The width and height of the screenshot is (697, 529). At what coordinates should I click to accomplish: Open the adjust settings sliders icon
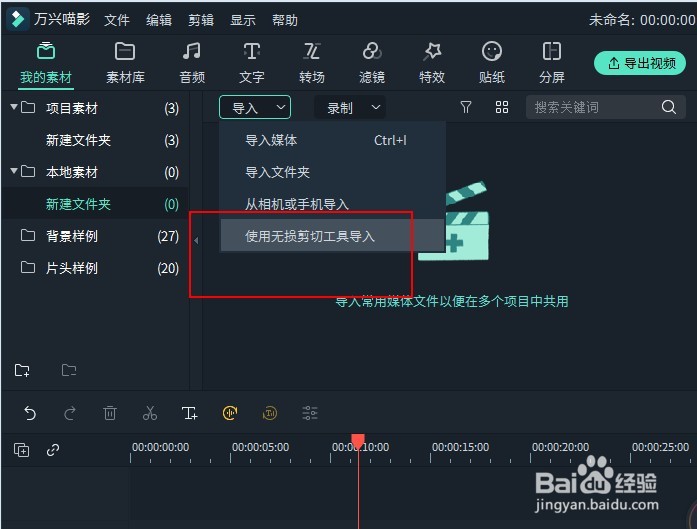(310, 413)
